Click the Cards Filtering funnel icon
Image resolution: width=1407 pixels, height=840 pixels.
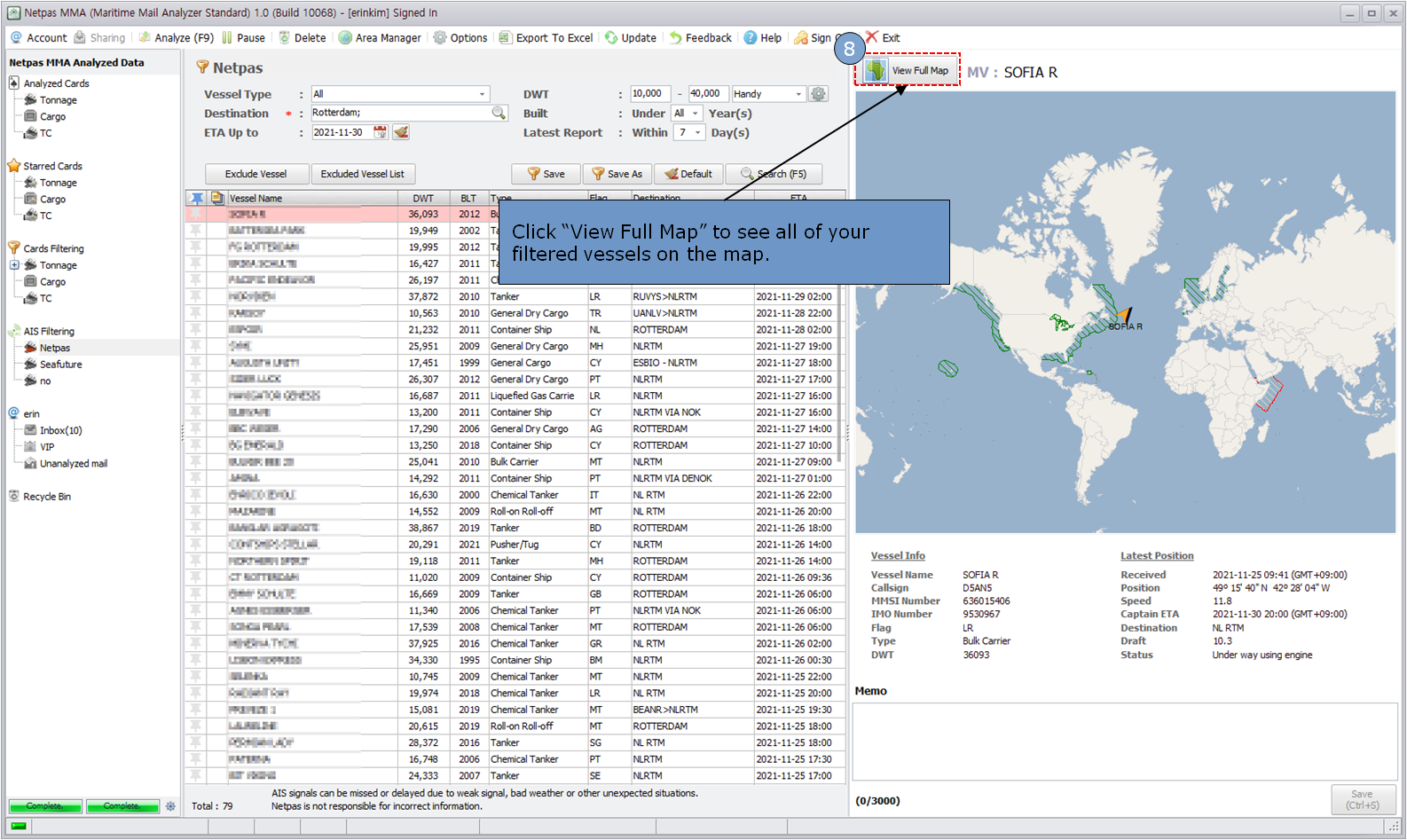[x=14, y=248]
